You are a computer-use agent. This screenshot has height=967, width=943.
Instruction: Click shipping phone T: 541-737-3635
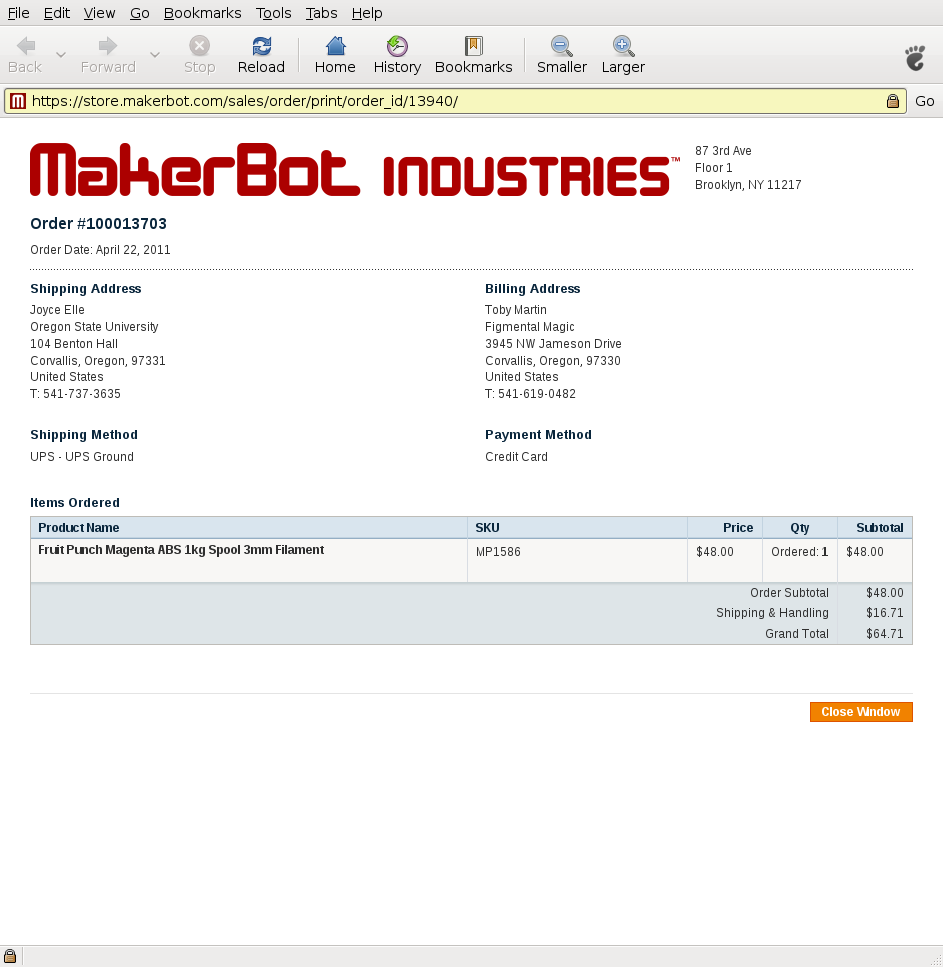point(75,393)
